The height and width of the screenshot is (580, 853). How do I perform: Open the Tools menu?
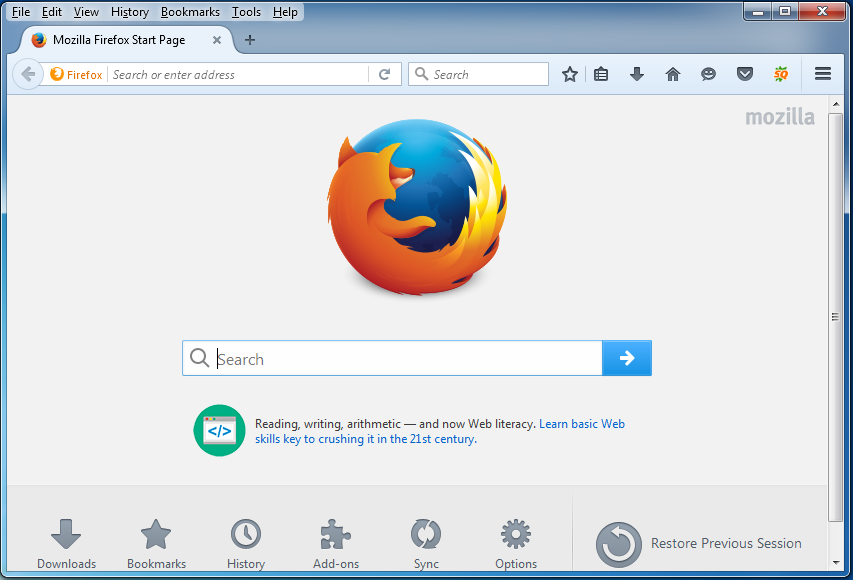pyautogui.click(x=246, y=12)
